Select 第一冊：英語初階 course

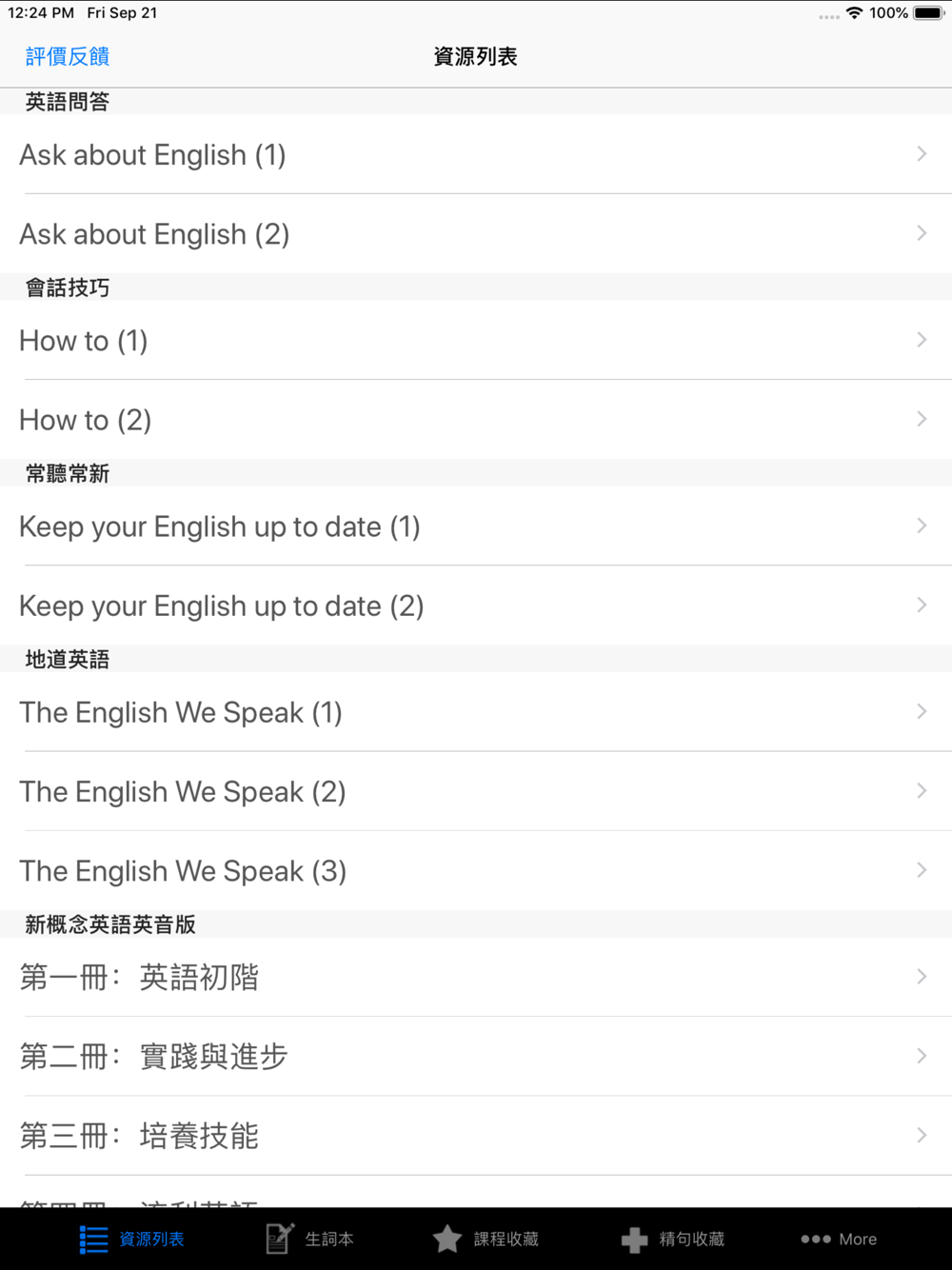pos(139,978)
